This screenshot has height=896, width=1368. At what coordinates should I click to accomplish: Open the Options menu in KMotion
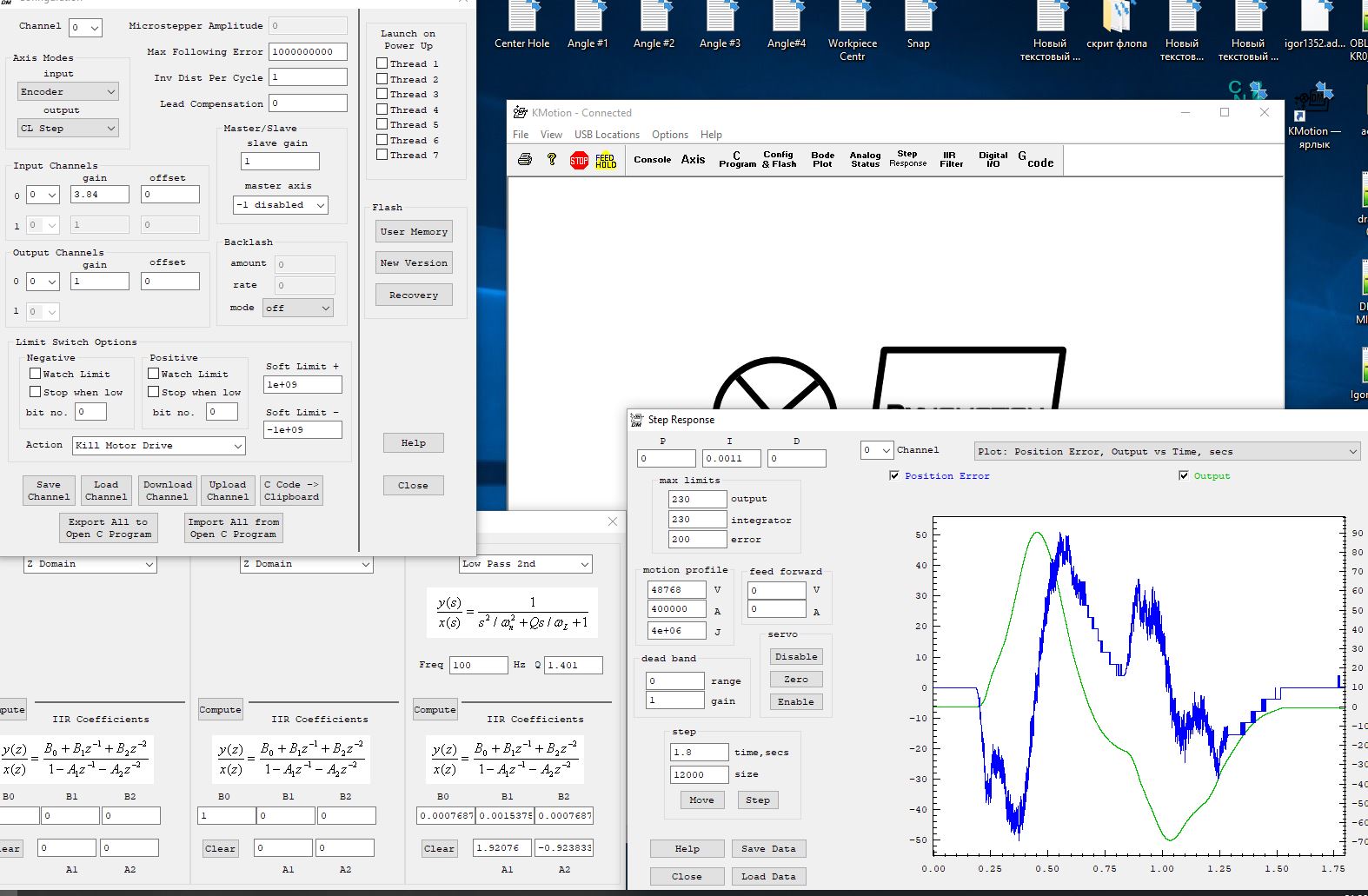[669, 135]
